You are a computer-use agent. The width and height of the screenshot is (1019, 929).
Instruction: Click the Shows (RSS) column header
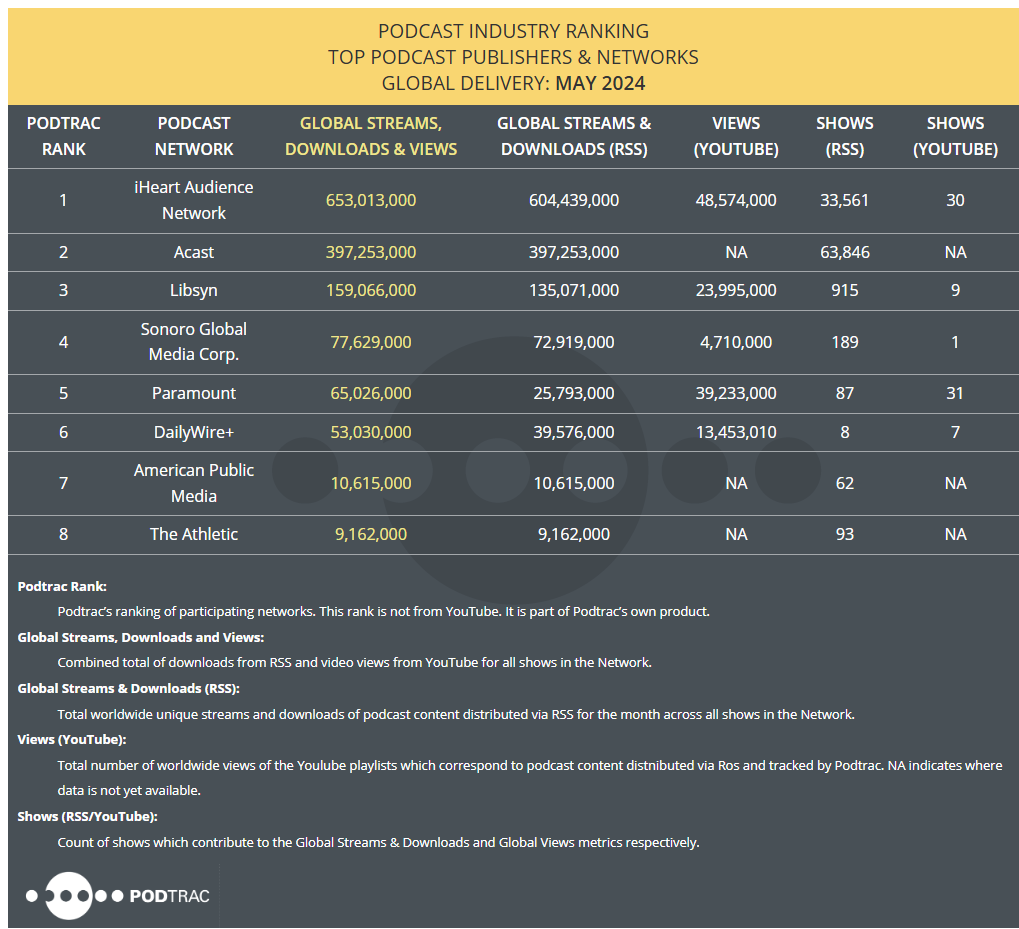pyautogui.click(x=845, y=136)
